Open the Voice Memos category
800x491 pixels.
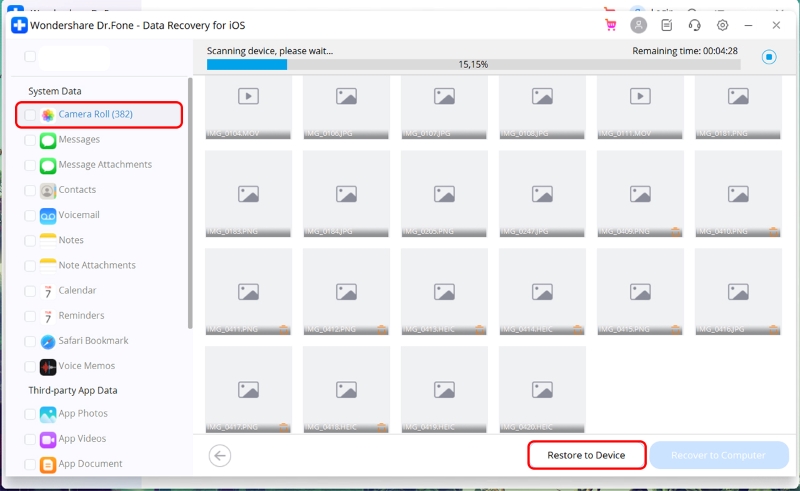[86, 366]
